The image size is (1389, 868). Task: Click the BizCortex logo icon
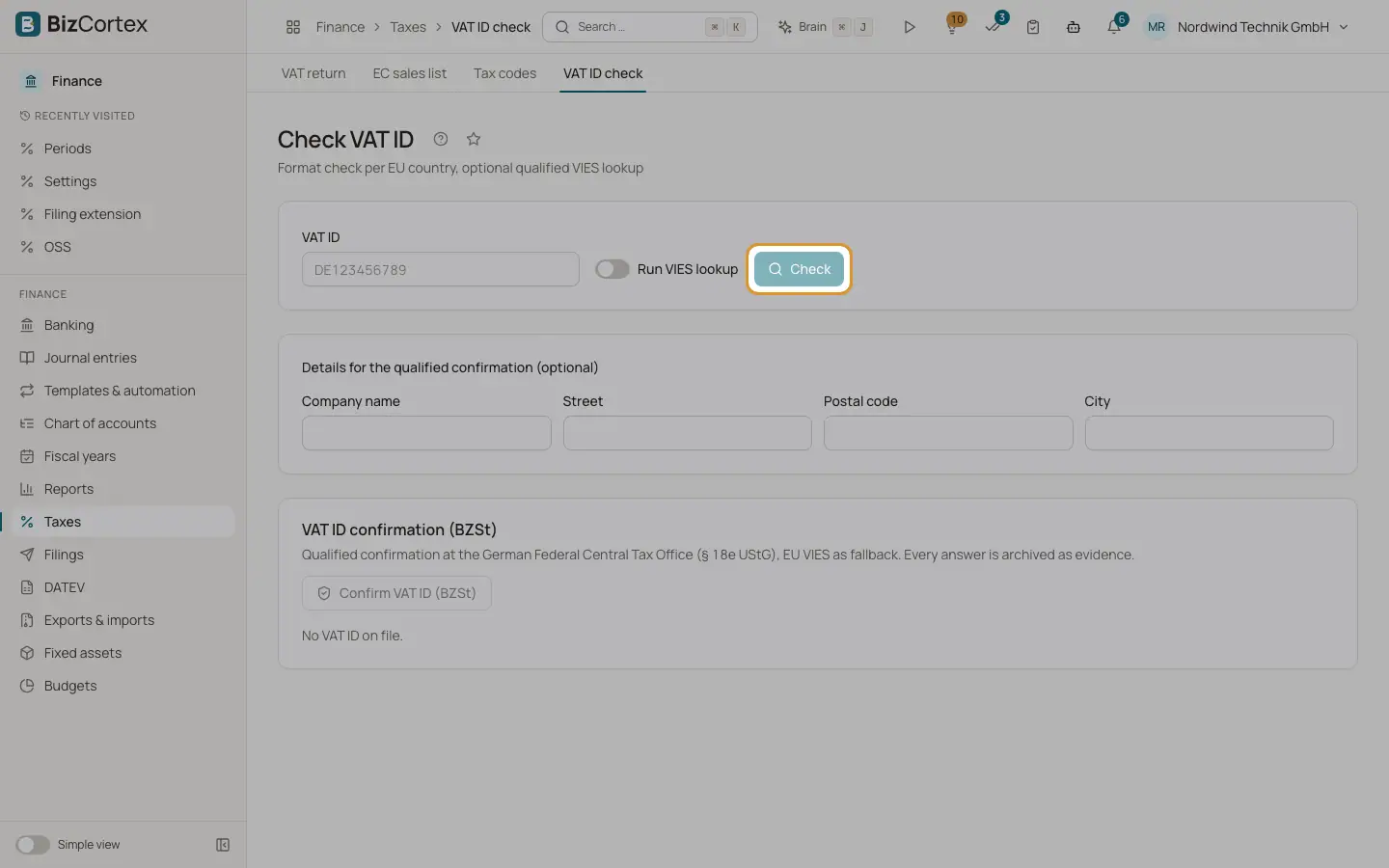[x=28, y=24]
